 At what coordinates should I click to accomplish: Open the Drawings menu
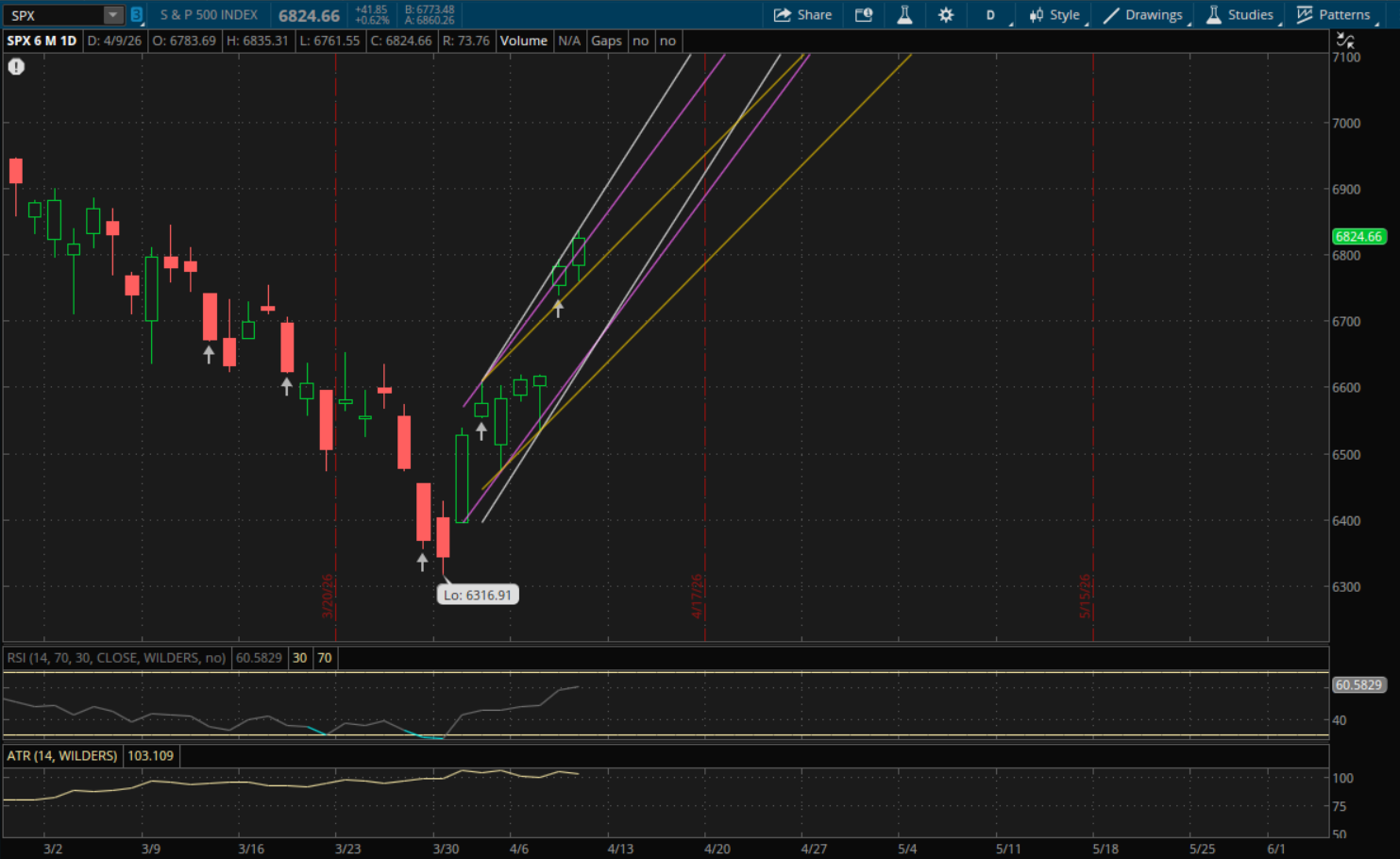pyautogui.click(x=1143, y=15)
